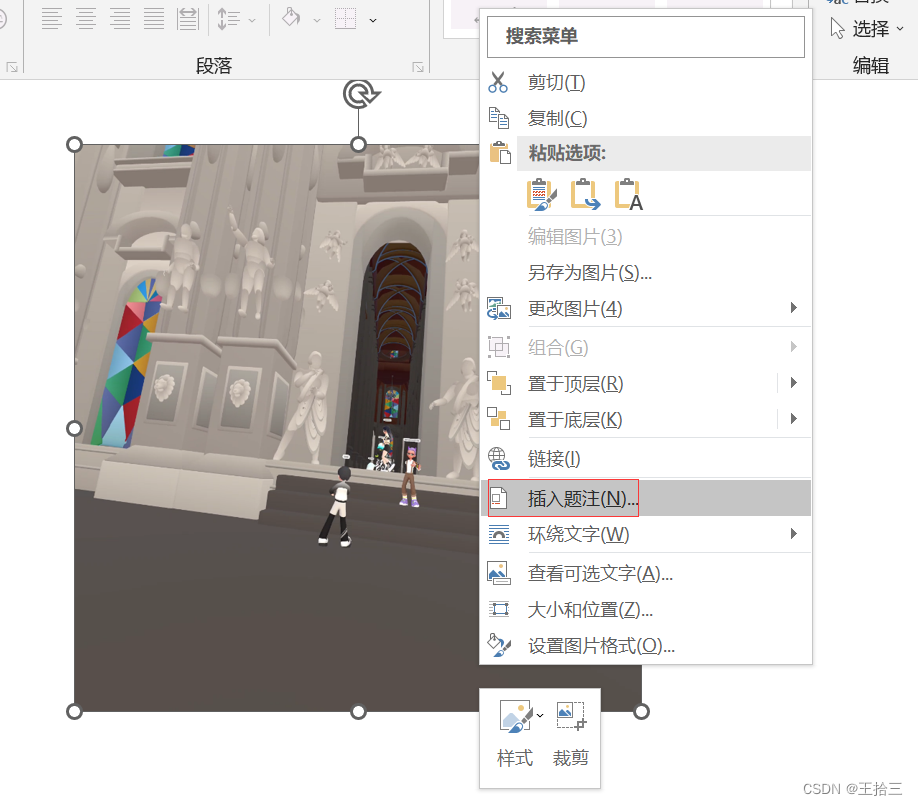The width and height of the screenshot is (918, 806).
Task: Open the paragraph settings dialog launcher
Action: click(x=418, y=67)
